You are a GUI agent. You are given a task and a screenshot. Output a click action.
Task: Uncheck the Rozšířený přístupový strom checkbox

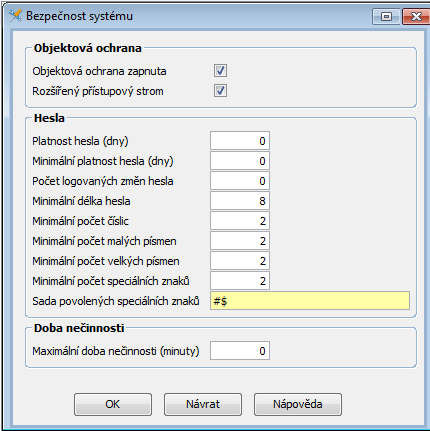coord(220,91)
